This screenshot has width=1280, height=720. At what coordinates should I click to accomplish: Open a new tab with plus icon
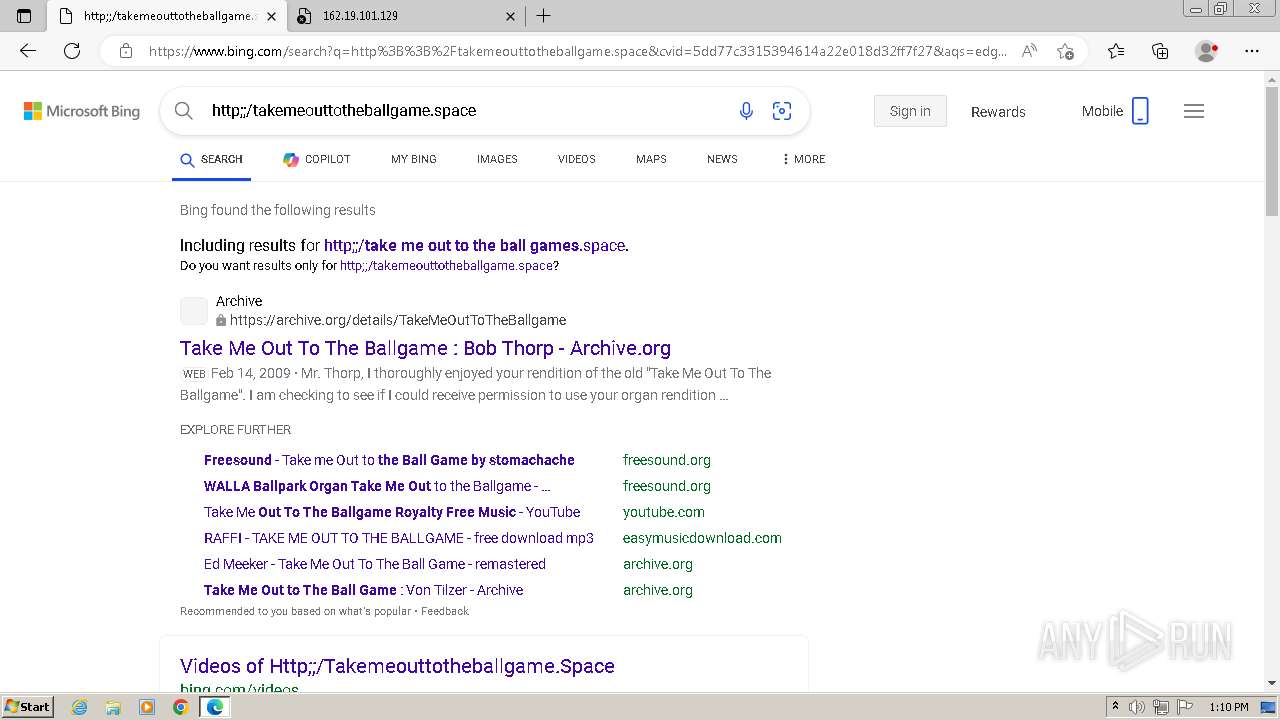pyautogui.click(x=543, y=16)
